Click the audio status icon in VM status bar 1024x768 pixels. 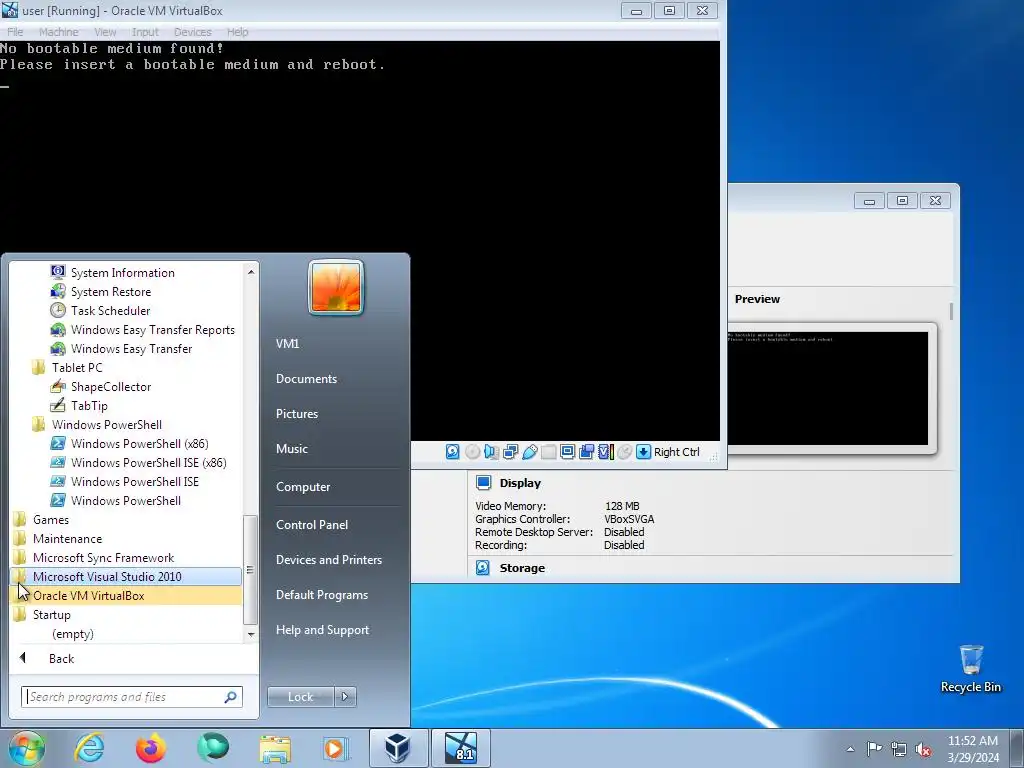[491, 452]
